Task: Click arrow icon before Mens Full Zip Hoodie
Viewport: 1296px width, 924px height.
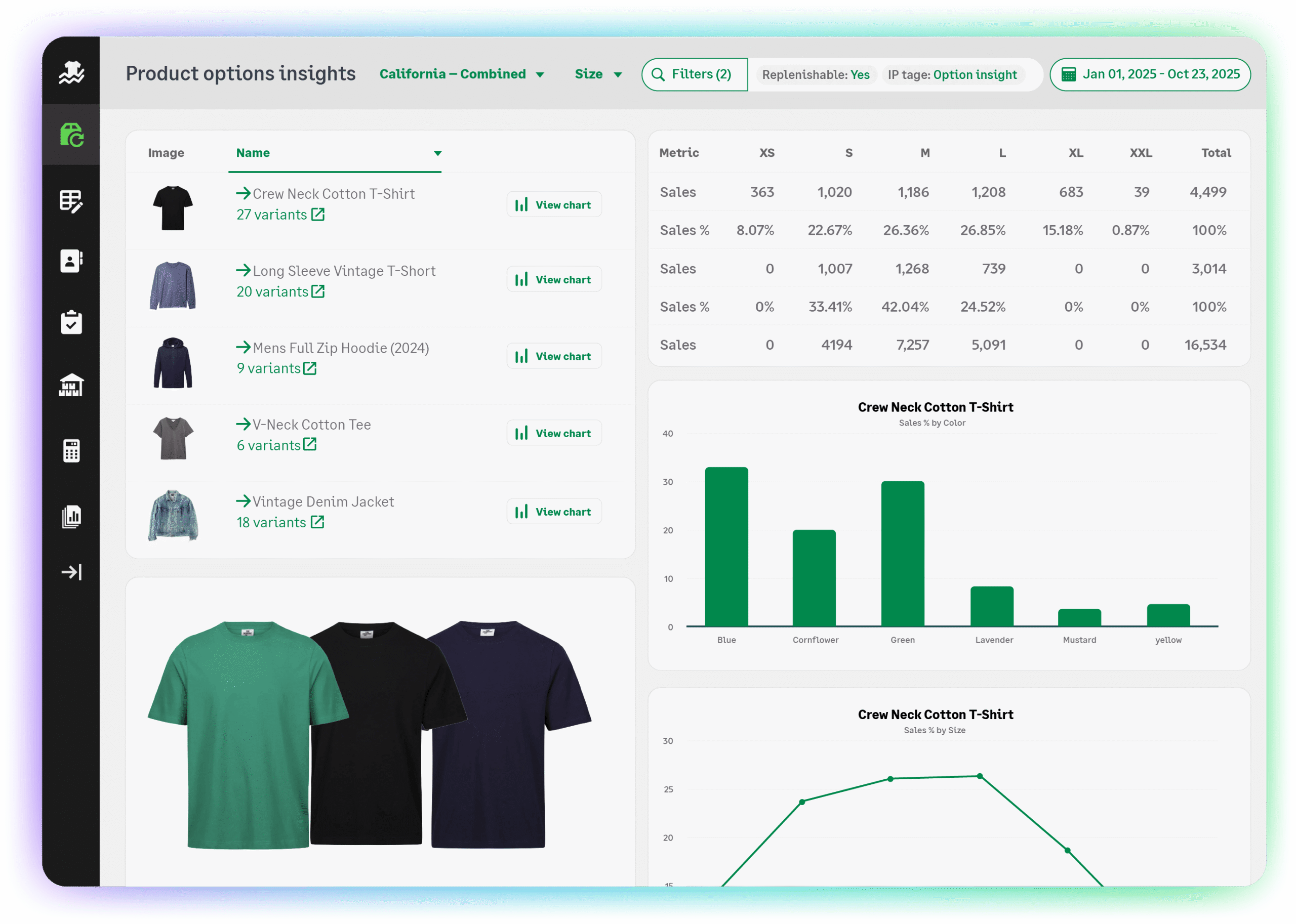Action: tap(244, 347)
